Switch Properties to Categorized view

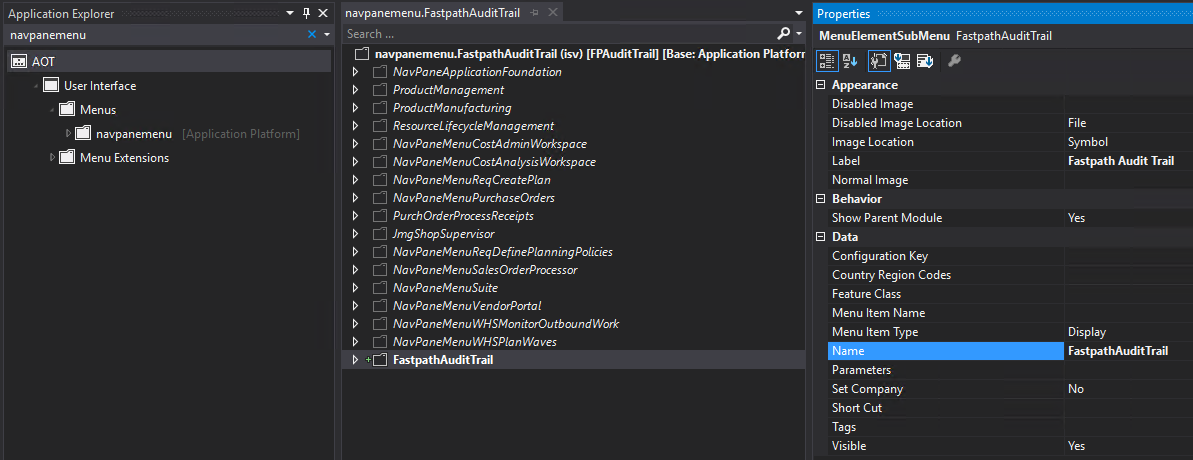pyautogui.click(x=827, y=61)
